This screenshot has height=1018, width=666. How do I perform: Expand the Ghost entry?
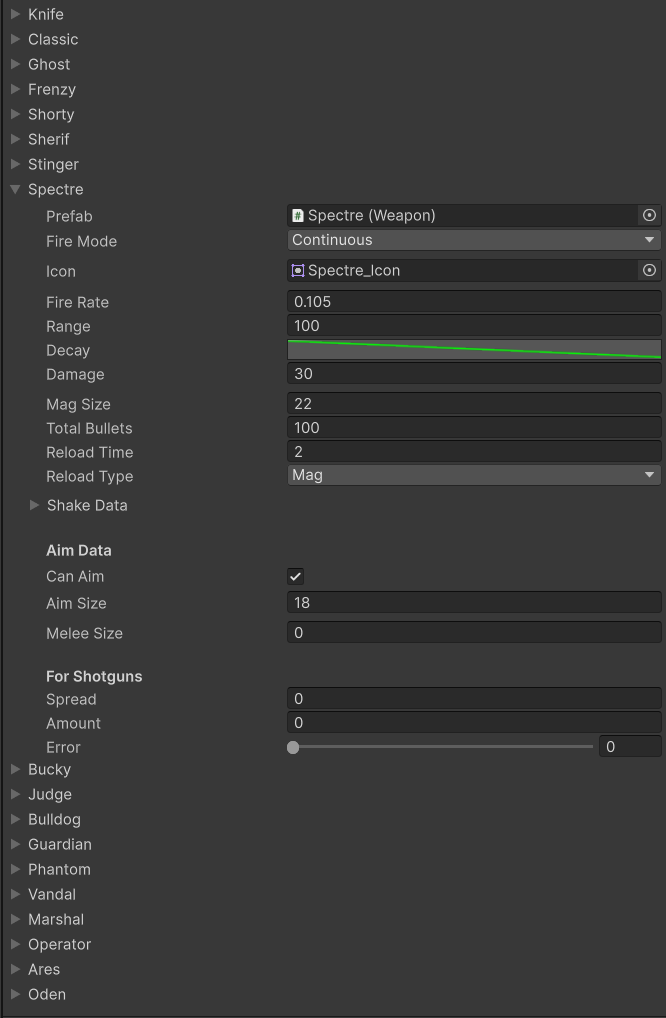[x=16, y=64]
